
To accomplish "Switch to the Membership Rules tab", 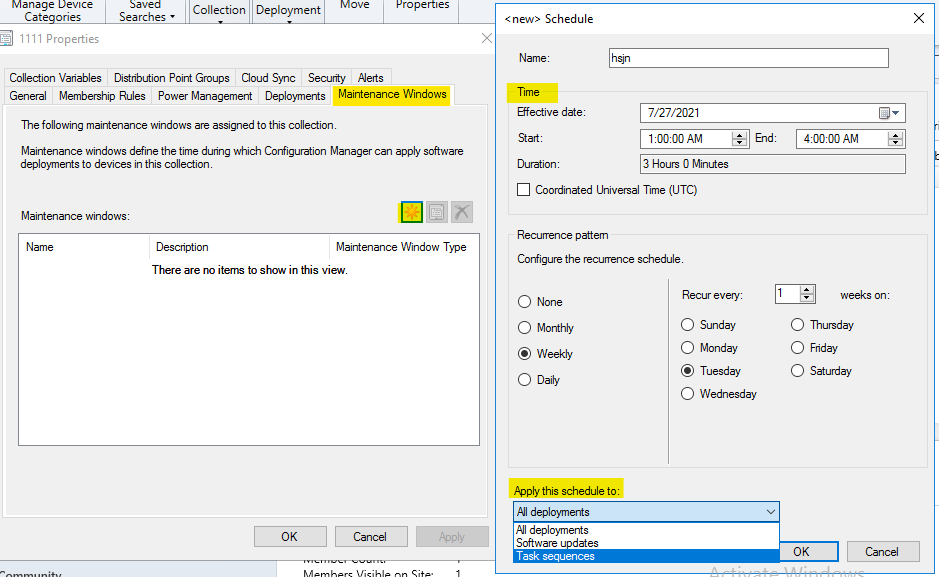I will tap(102, 96).
